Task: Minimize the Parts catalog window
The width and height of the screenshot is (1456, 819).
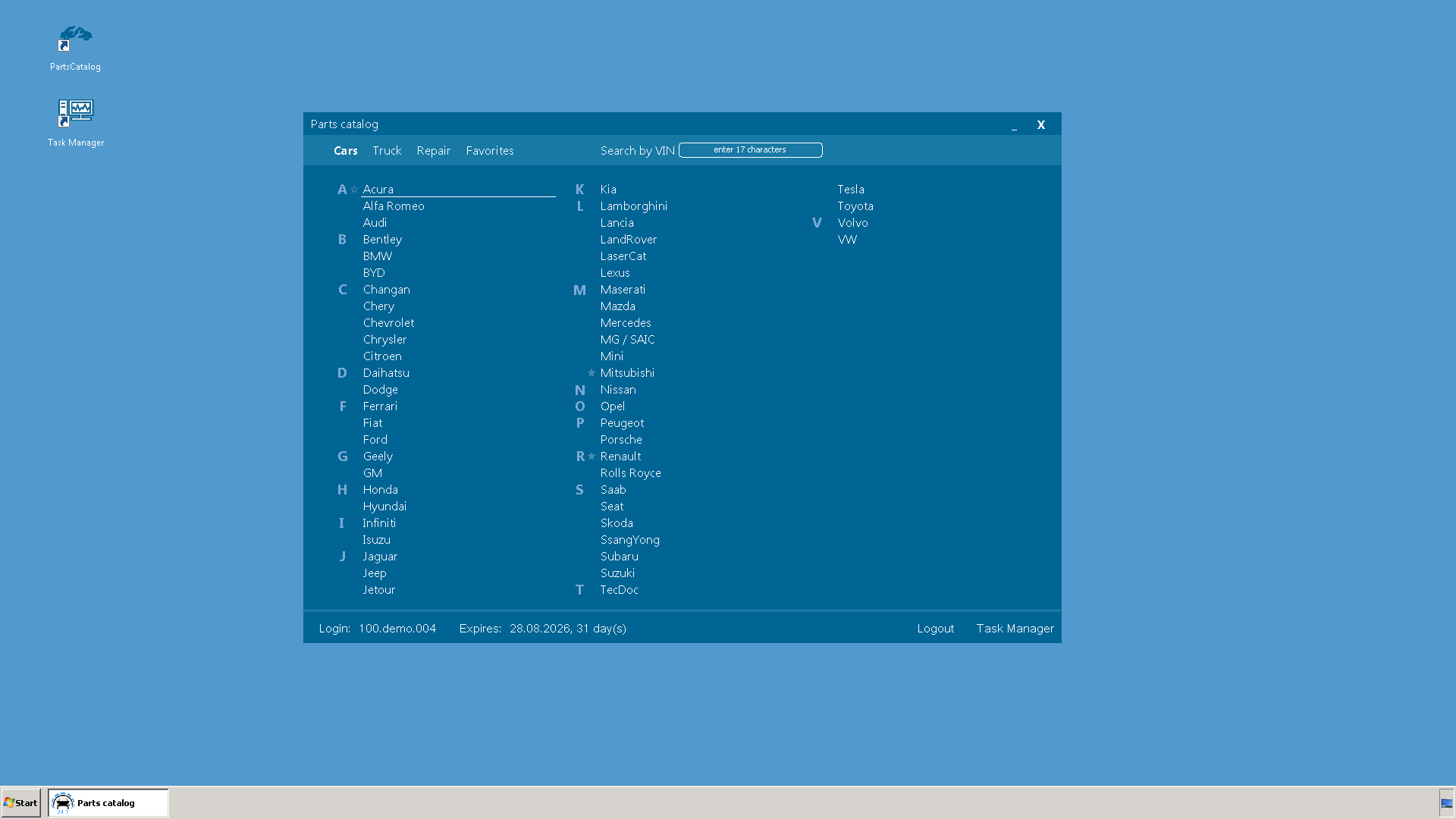Action: point(1014,125)
